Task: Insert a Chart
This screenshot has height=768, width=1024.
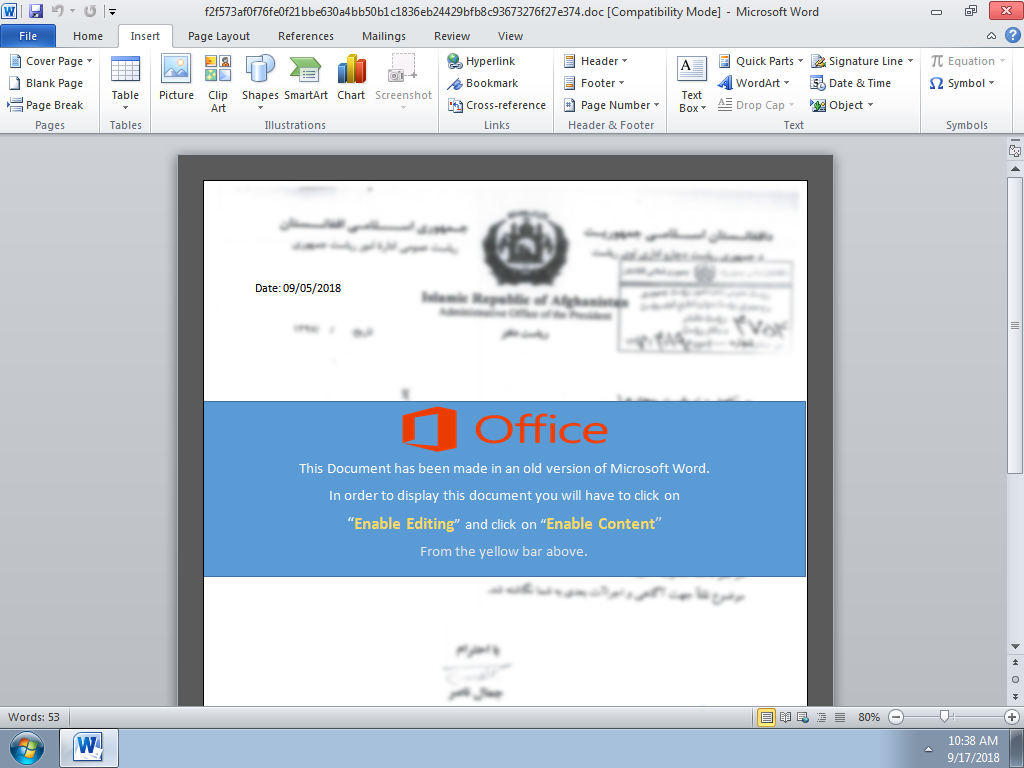Action: point(351,78)
